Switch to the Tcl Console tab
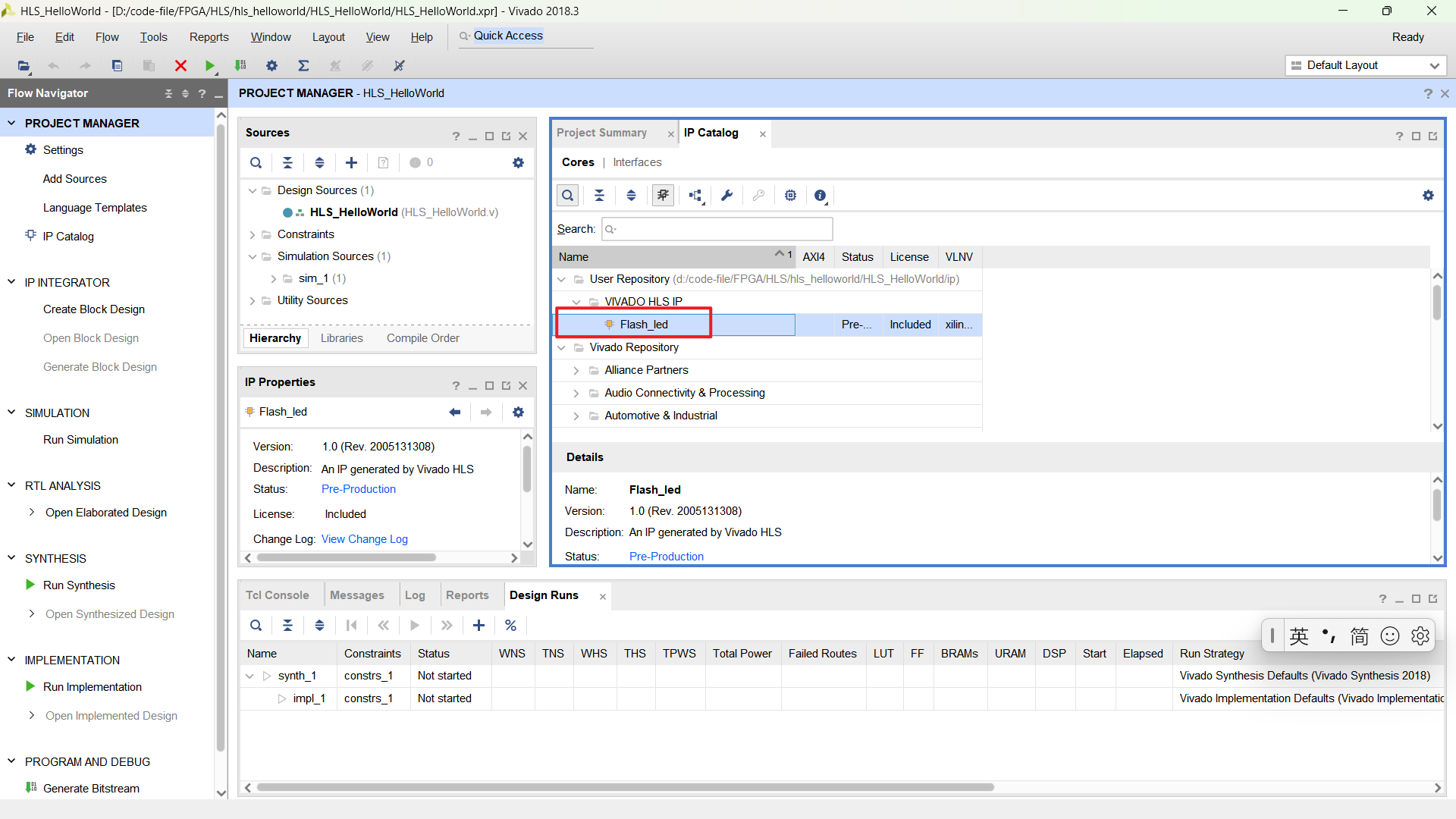Image resolution: width=1456 pixels, height=819 pixels. click(x=278, y=595)
